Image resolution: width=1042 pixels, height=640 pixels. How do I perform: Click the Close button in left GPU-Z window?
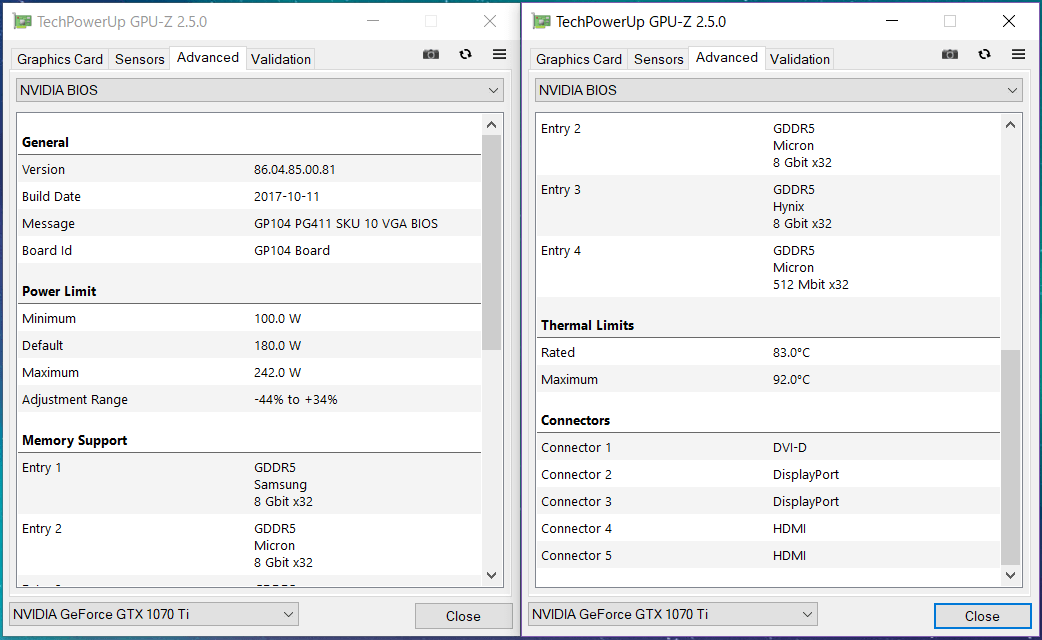(463, 616)
